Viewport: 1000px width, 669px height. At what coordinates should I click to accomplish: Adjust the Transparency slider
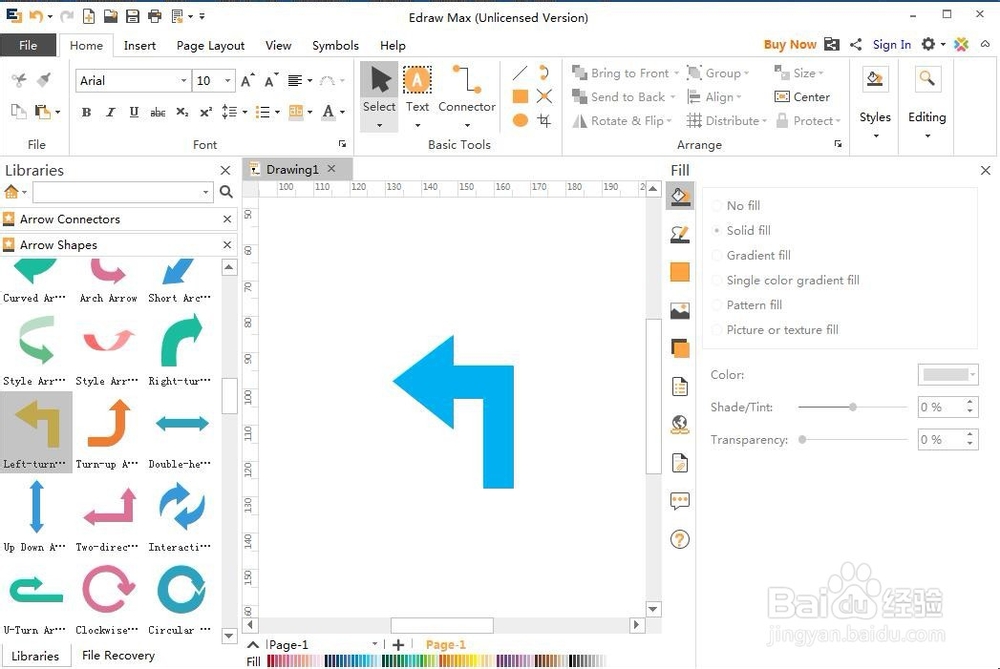pos(802,439)
